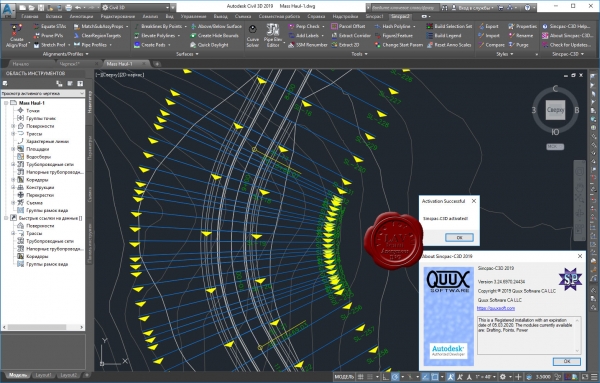600x383 pixels.
Task: Toggle polar tracking in status bar
Action: tap(396, 377)
